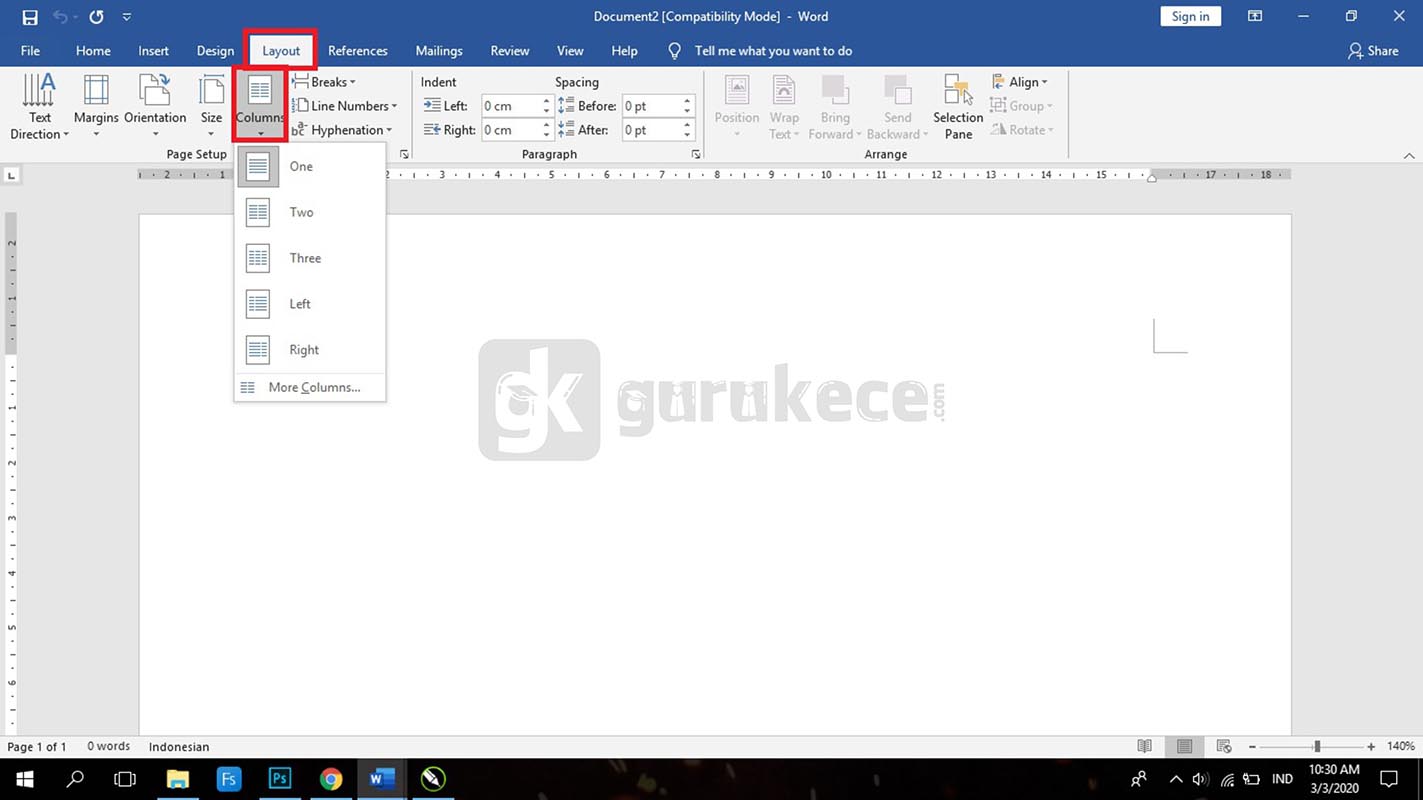1423x800 pixels.
Task: Select the Hyphenation icon
Action: [346, 129]
